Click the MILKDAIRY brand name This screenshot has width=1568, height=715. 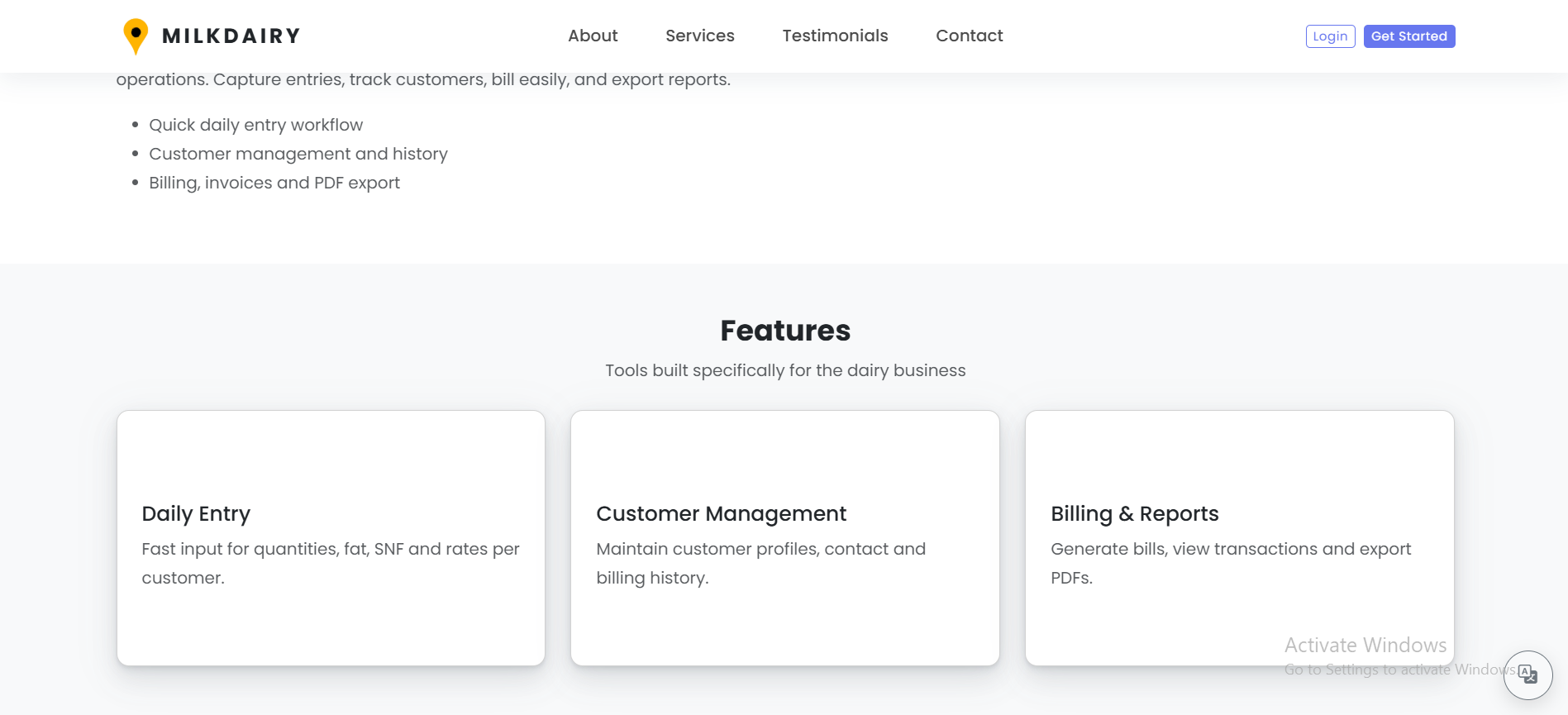point(231,36)
